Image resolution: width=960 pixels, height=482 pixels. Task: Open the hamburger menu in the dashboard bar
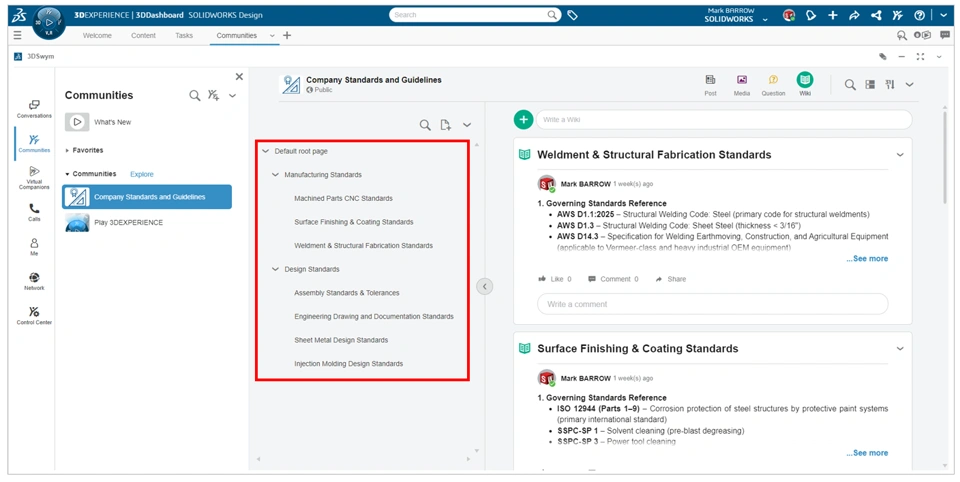pyautogui.click(x=18, y=36)
